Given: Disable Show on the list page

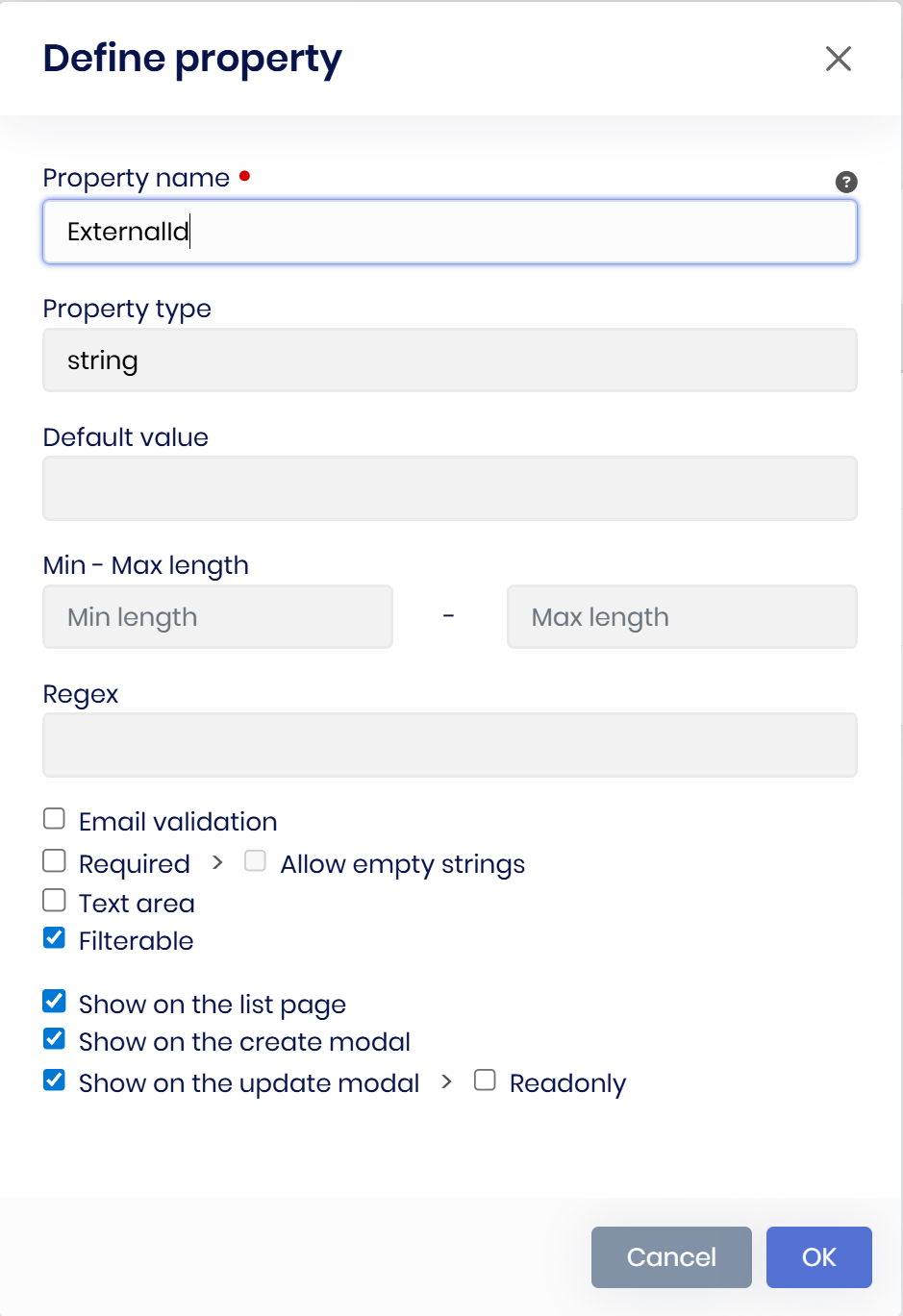Looking at the screenshot, I should tap(55, 1002).
